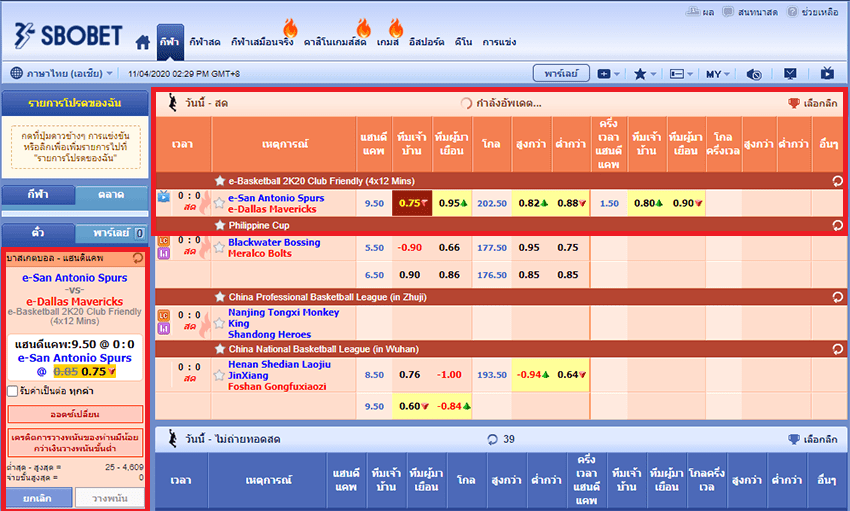The image size is (850, 511).
Task: Favorite the Nanjing Tongxi Monkey King match star
Action: pos(219,324)
